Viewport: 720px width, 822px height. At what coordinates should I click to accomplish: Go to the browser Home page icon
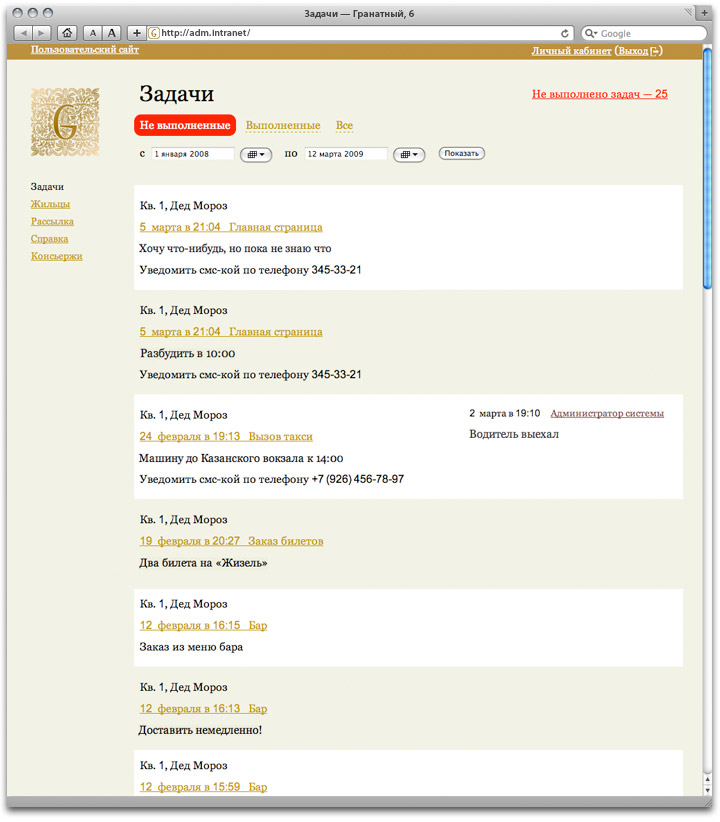click(67, 33)
